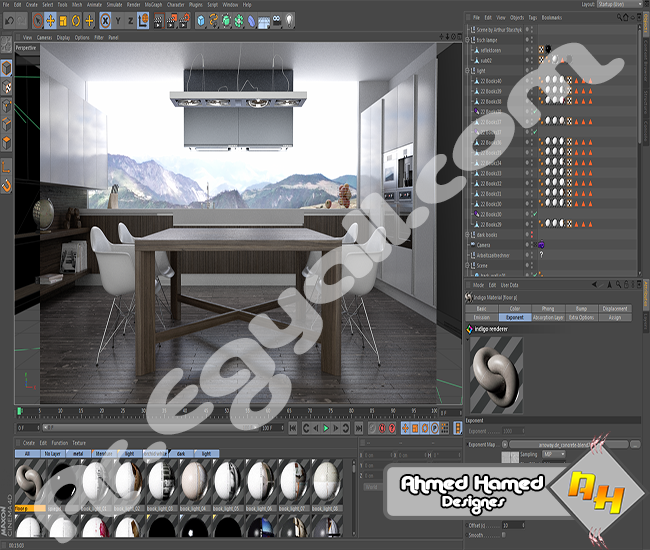Go to end of animation
This screenshot has width=650, height=550.
pos(359,428)
